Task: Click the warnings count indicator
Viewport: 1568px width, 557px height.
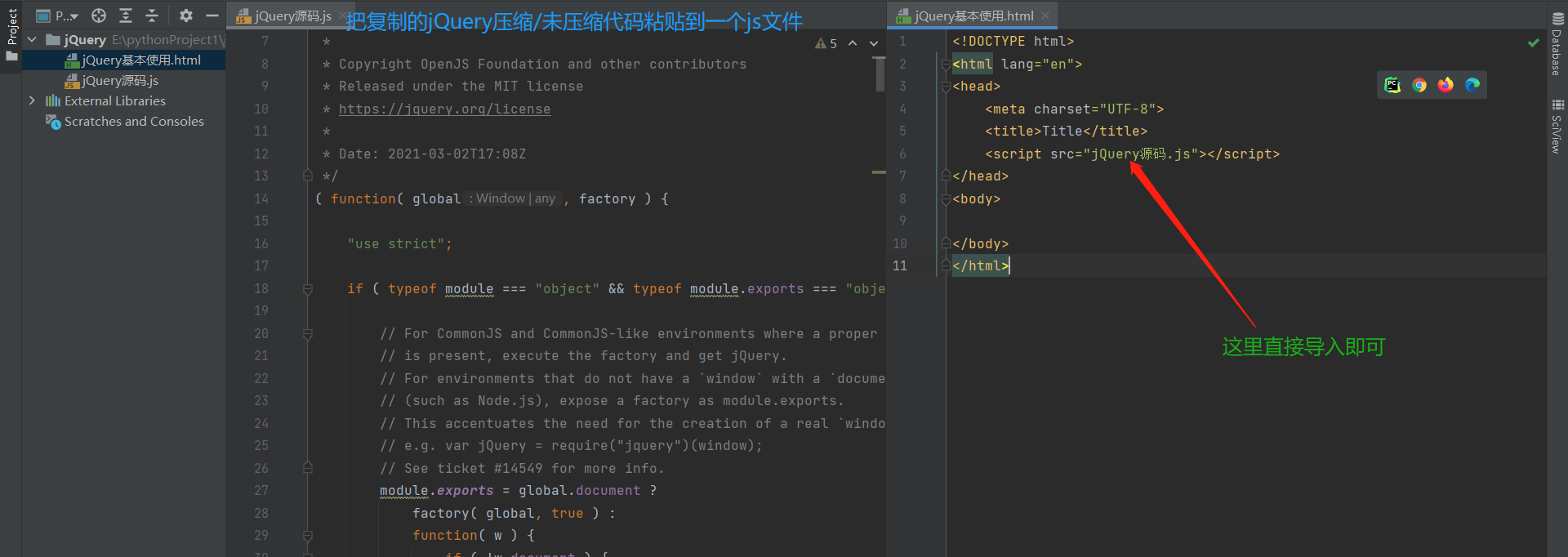Action: (x=826, y=43)
